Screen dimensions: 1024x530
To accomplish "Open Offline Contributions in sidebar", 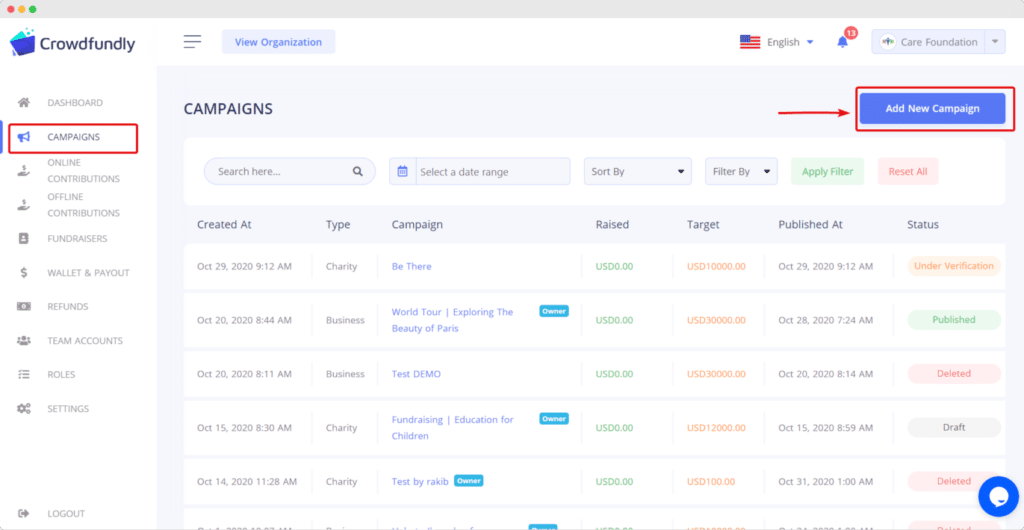I will point(84,205).
